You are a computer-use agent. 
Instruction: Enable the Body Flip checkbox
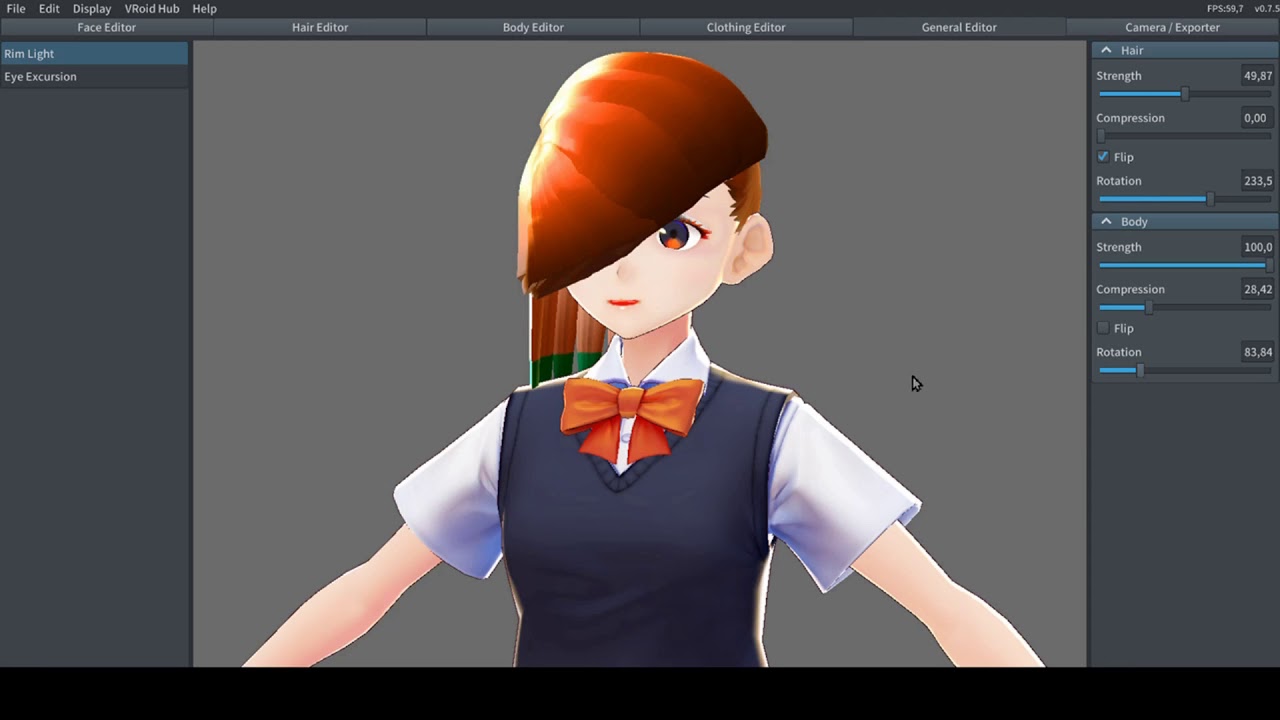pos(1103,328)
